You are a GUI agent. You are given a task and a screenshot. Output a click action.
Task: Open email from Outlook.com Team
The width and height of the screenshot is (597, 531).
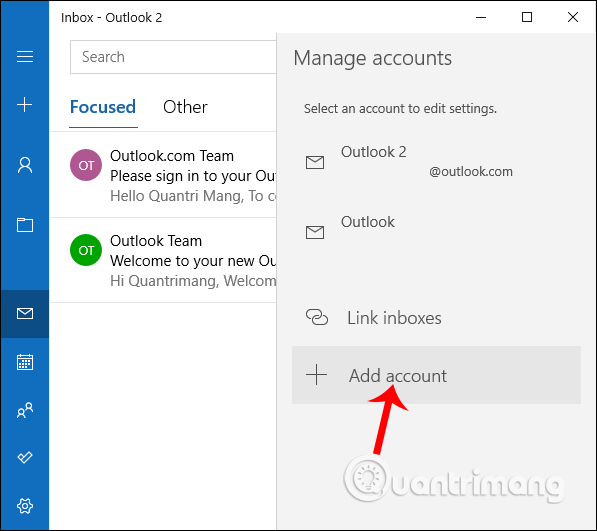(x=163, y=175)
